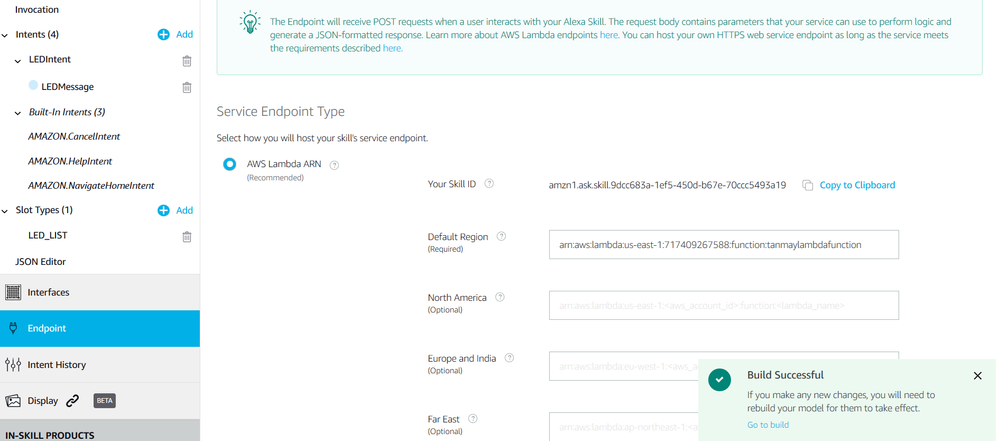Viewport: 999px width, 441px height.
Task: Click the plus icon beside Slot Types
Action: (x=164, y=211)
